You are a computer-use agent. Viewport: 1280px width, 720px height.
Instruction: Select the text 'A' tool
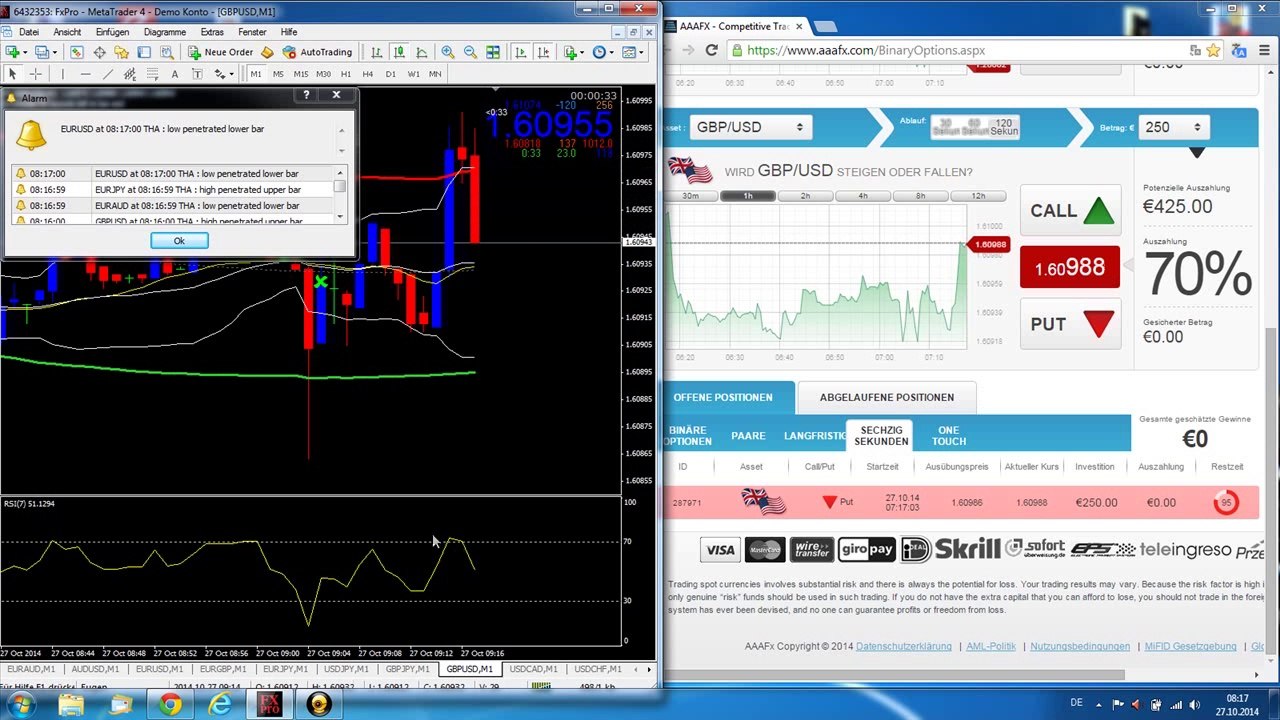[175, 74]
